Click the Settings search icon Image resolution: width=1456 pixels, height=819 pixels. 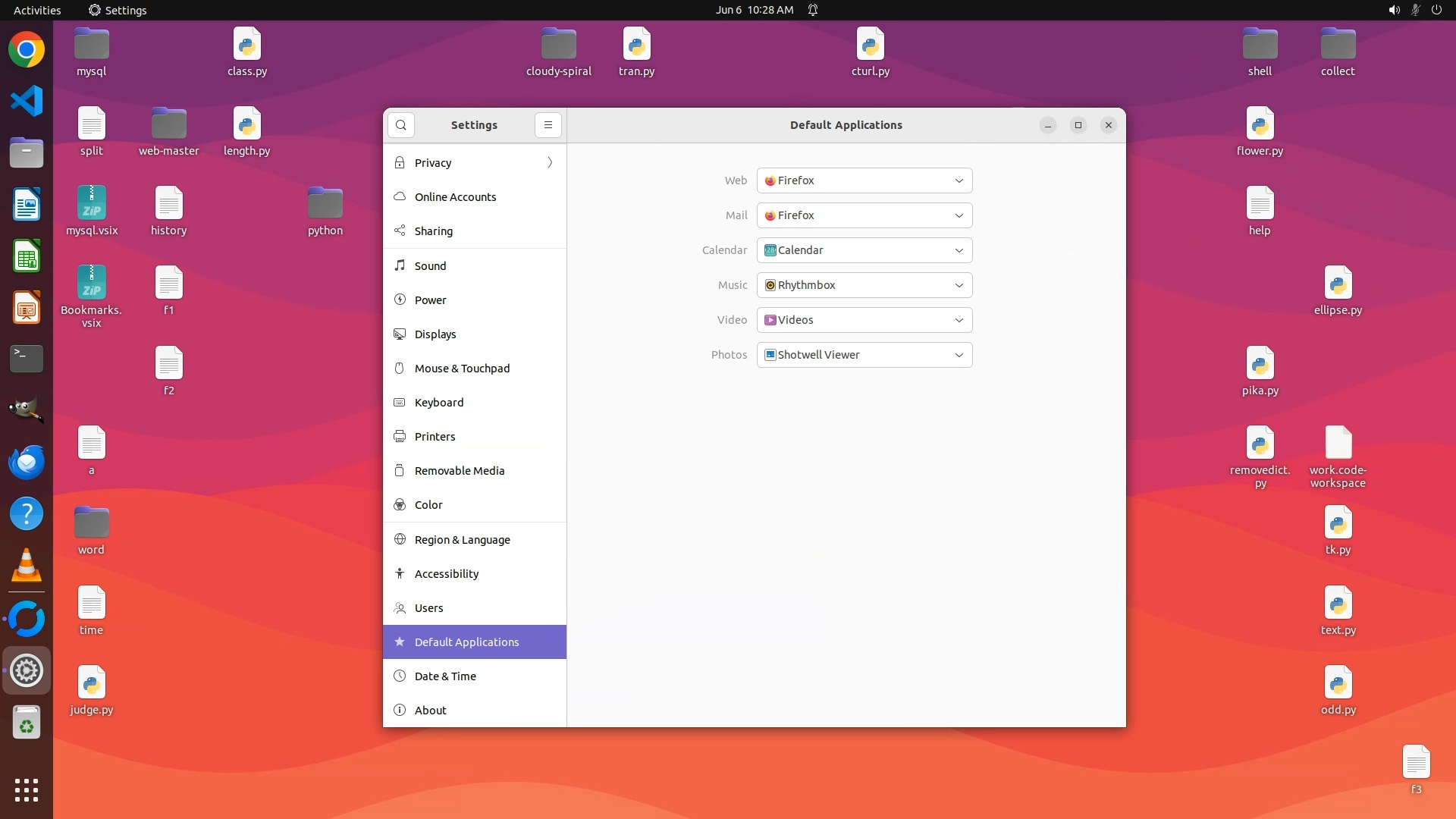click(401, 125)
